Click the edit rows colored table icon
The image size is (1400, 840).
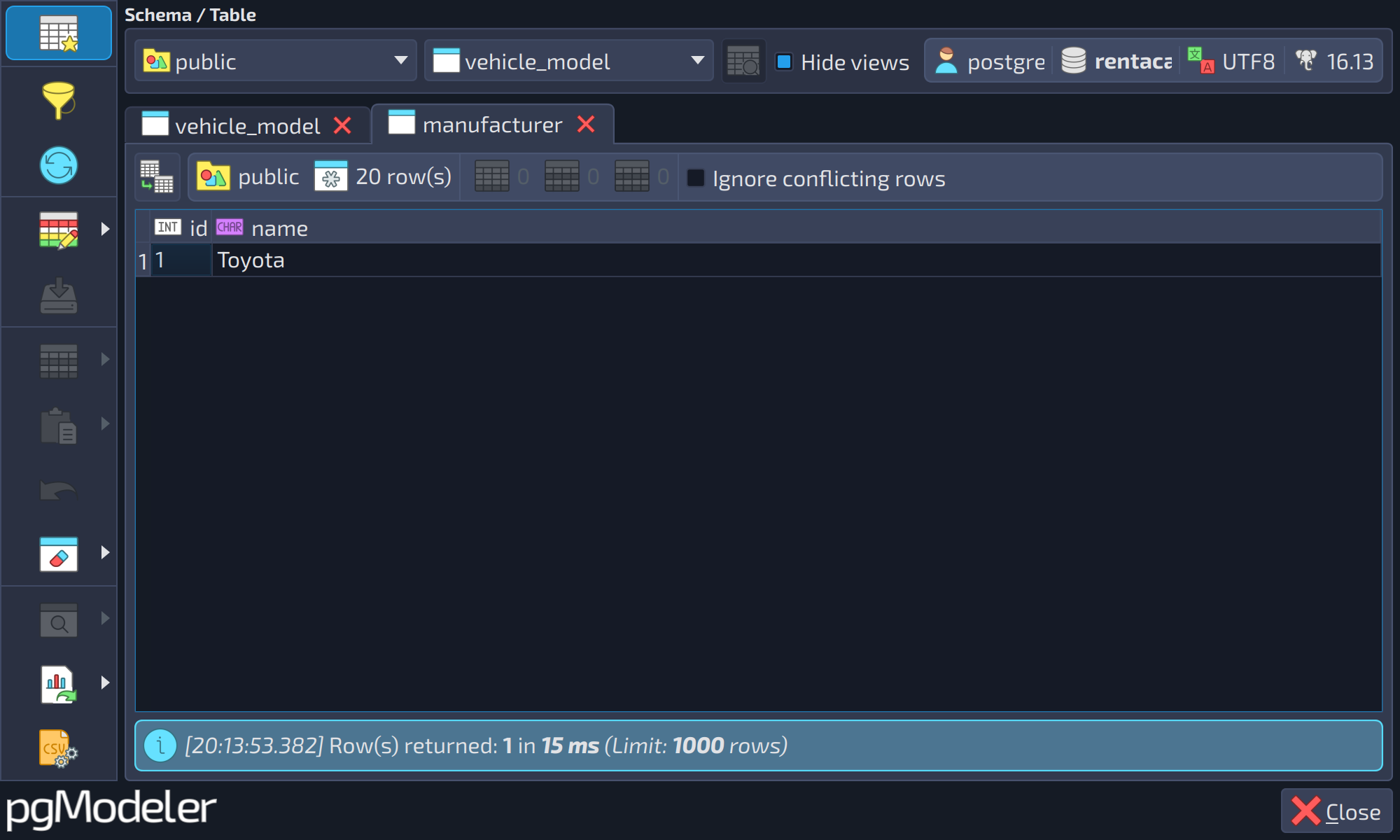coord(59,230)
